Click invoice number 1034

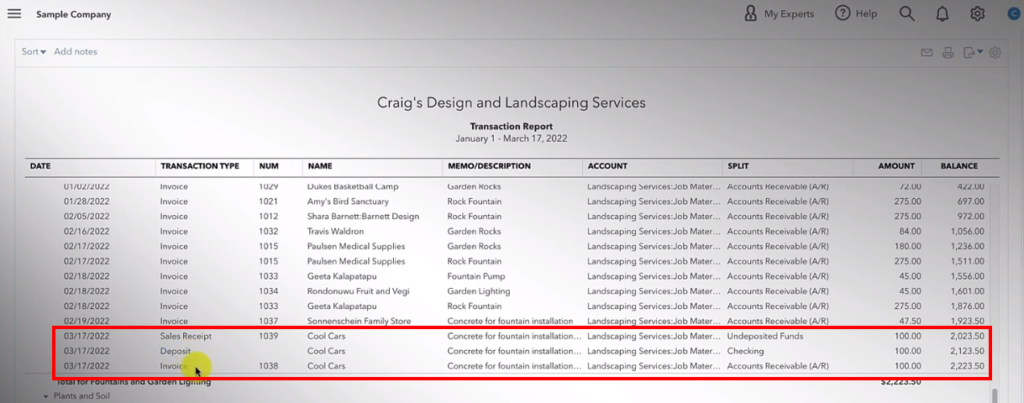tap(268, 291)
